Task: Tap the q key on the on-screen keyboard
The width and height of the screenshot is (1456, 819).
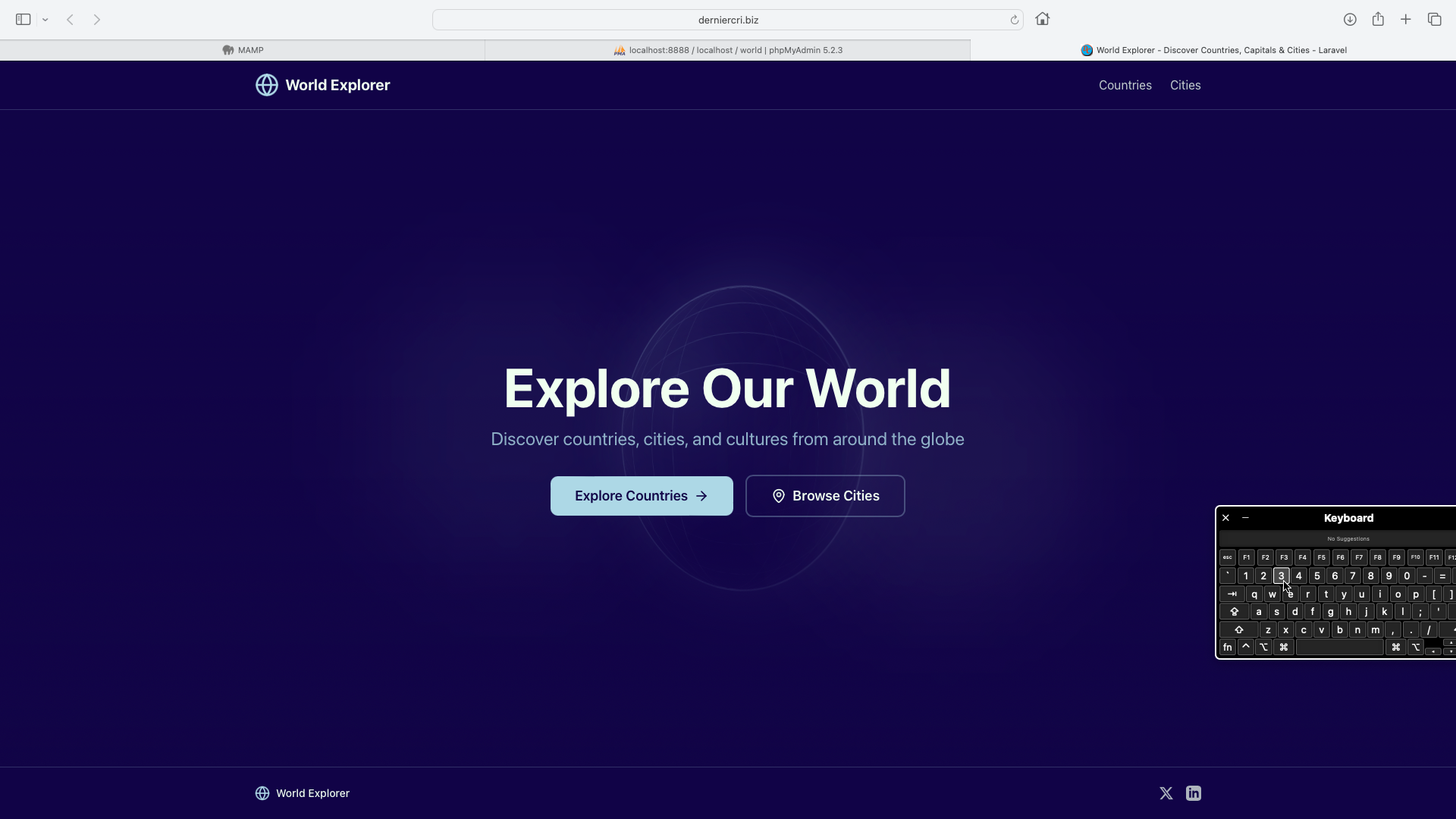Action: tap(1254, 594)
